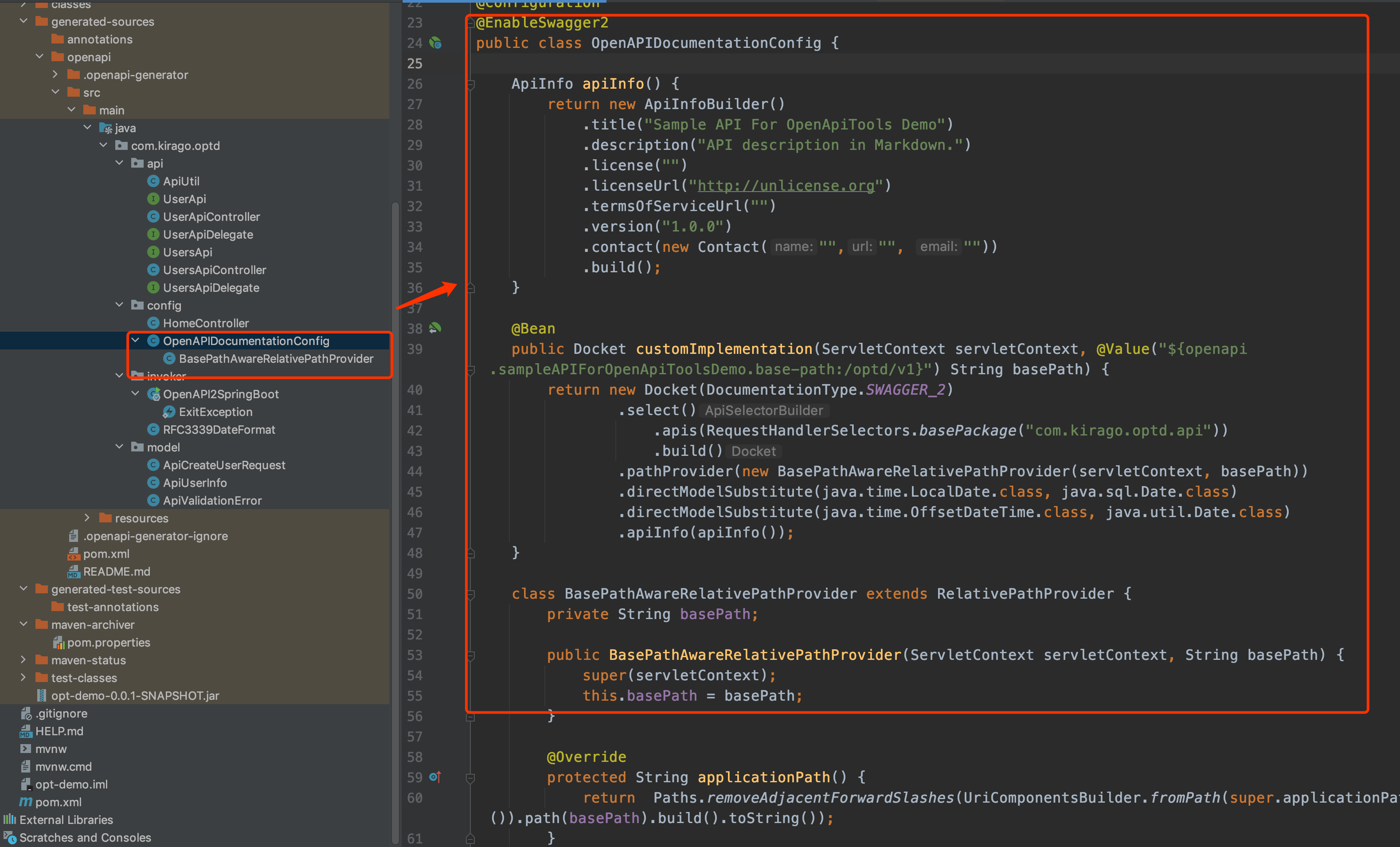
Task: Expand the test-classes folder
Action: [x=23, y=678]
